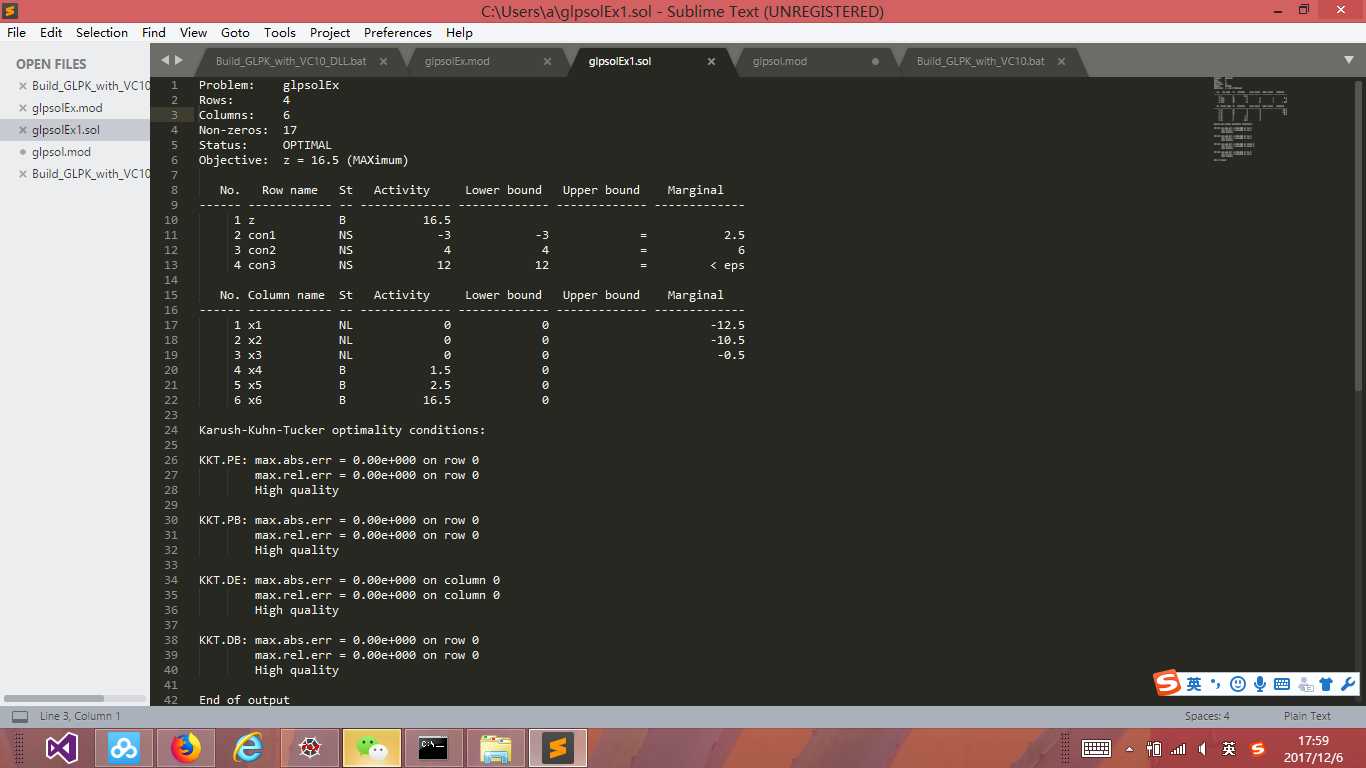
Task: Close the active glpsolEx1.sol tab
Action: (711, 61)
